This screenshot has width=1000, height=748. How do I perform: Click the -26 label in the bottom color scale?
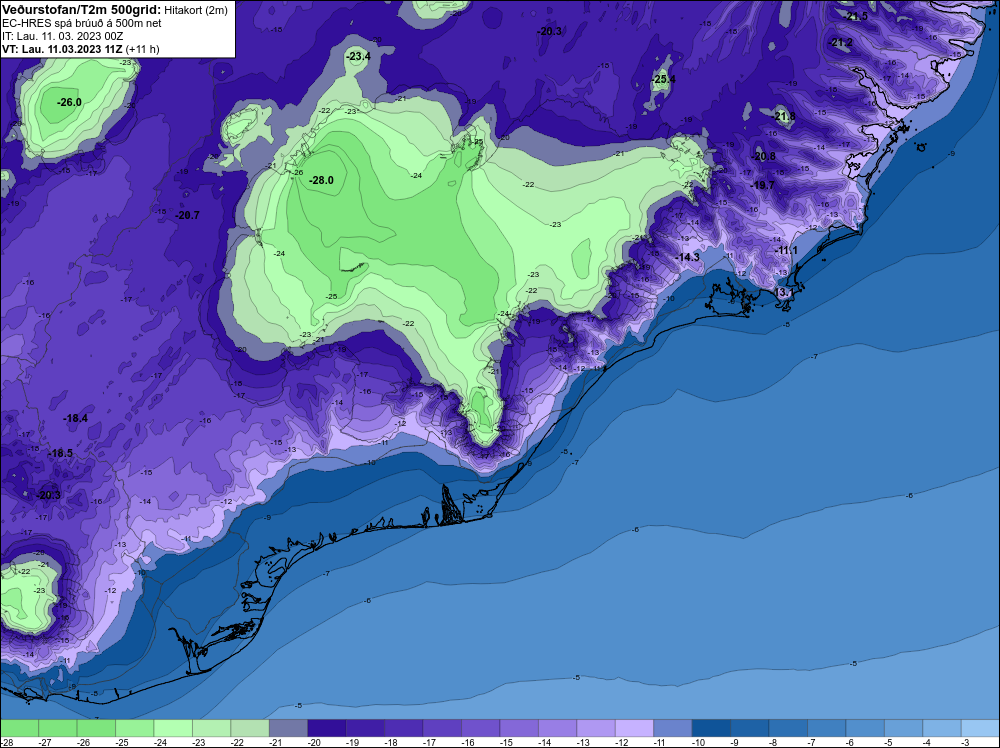[83, 742]
